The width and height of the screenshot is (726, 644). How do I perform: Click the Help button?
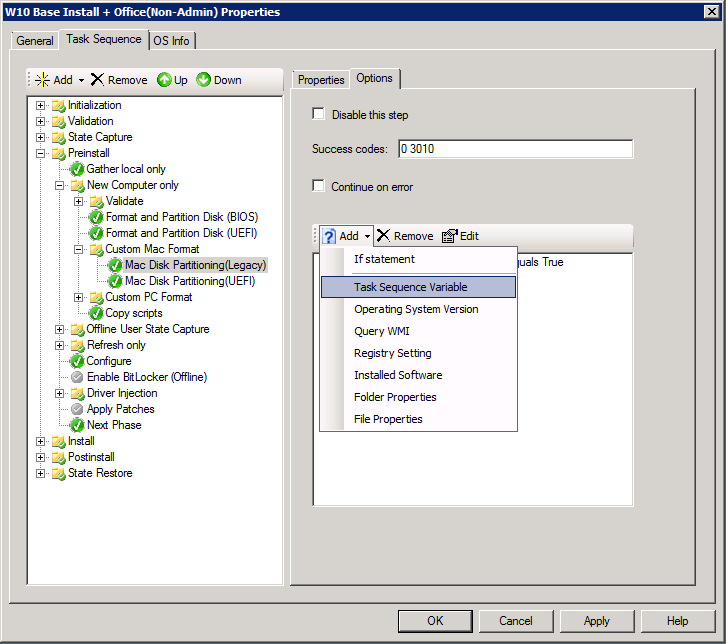point(677,621)
